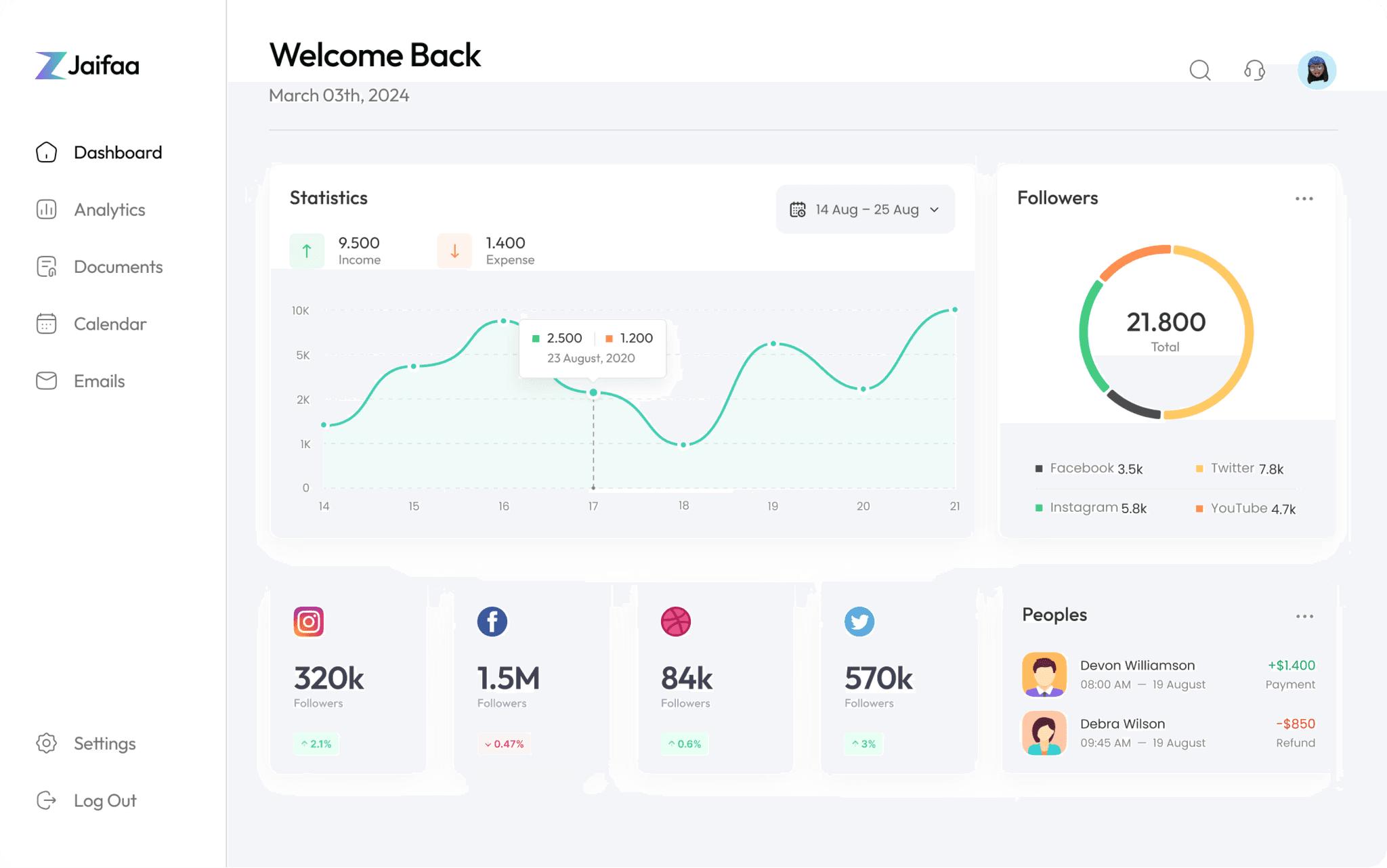The width and height of the screenshot is (1387, 868).
Task: Click the orange Expense down-arrow icon
Action: 454,251
